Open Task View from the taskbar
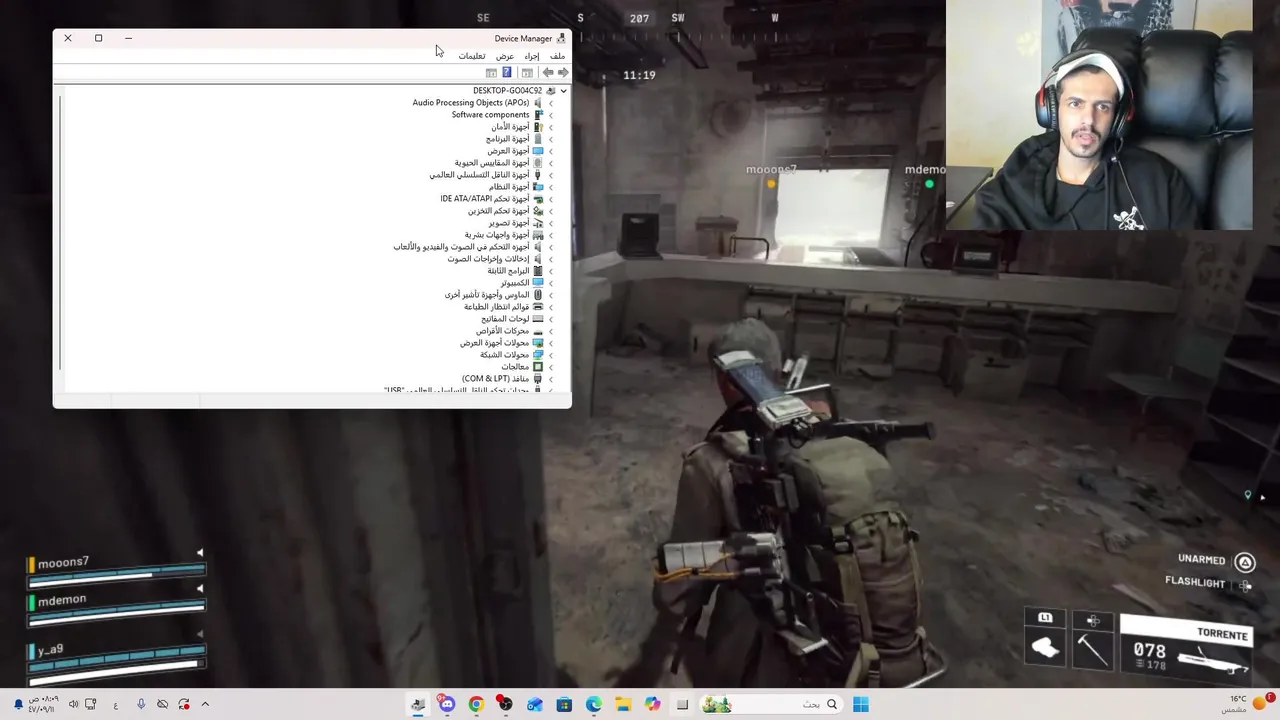Image resolution: width=1280 pixels, height=720 pixels. 682,704
